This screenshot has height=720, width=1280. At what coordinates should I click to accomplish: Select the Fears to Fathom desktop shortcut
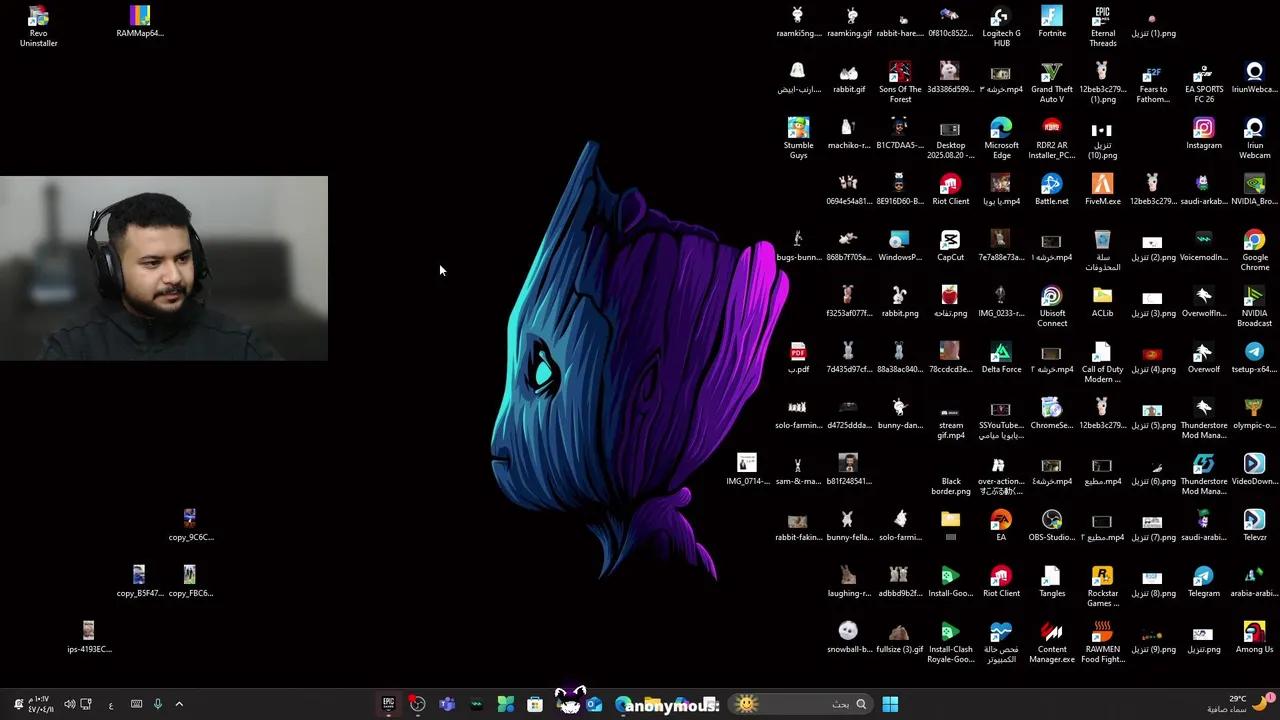tap(1153, 82)
